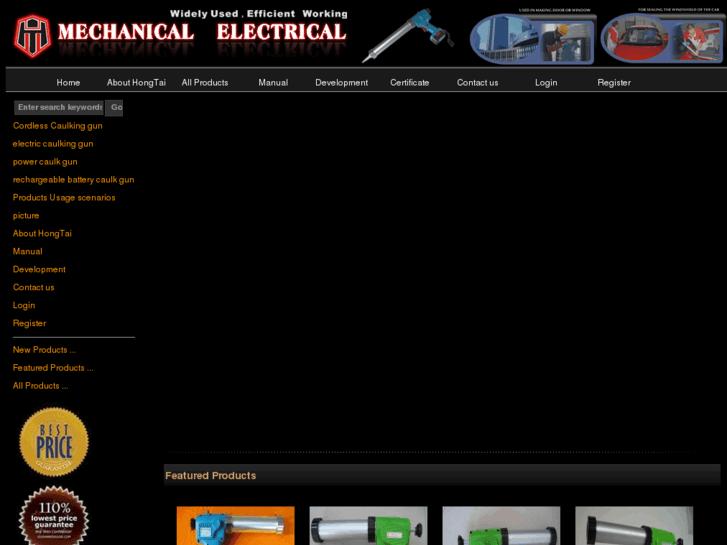Open Development link in the sidebar
Screen dimensions: 727x545
[x=39, y=269]
